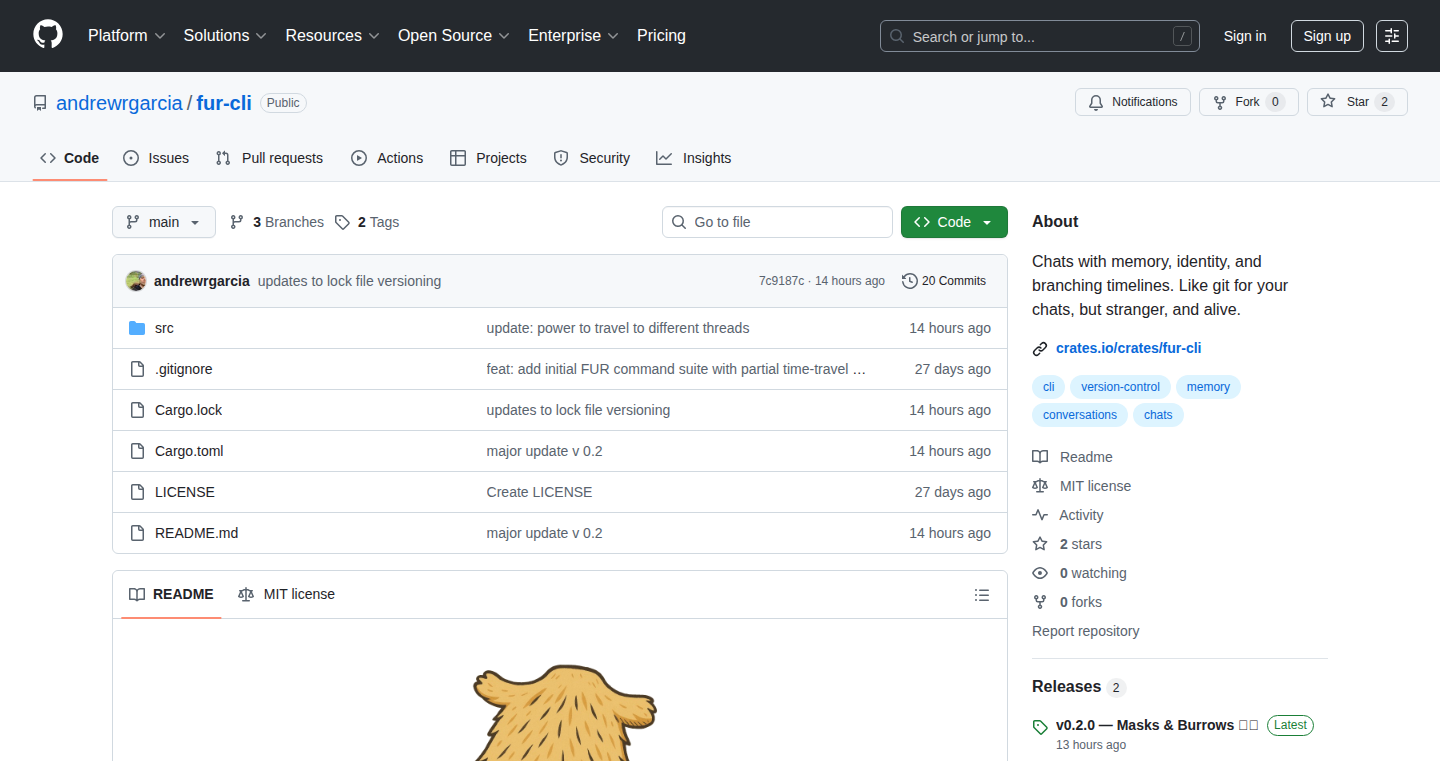
Task: Click the cli topic tag
Action: point(1049,387)
